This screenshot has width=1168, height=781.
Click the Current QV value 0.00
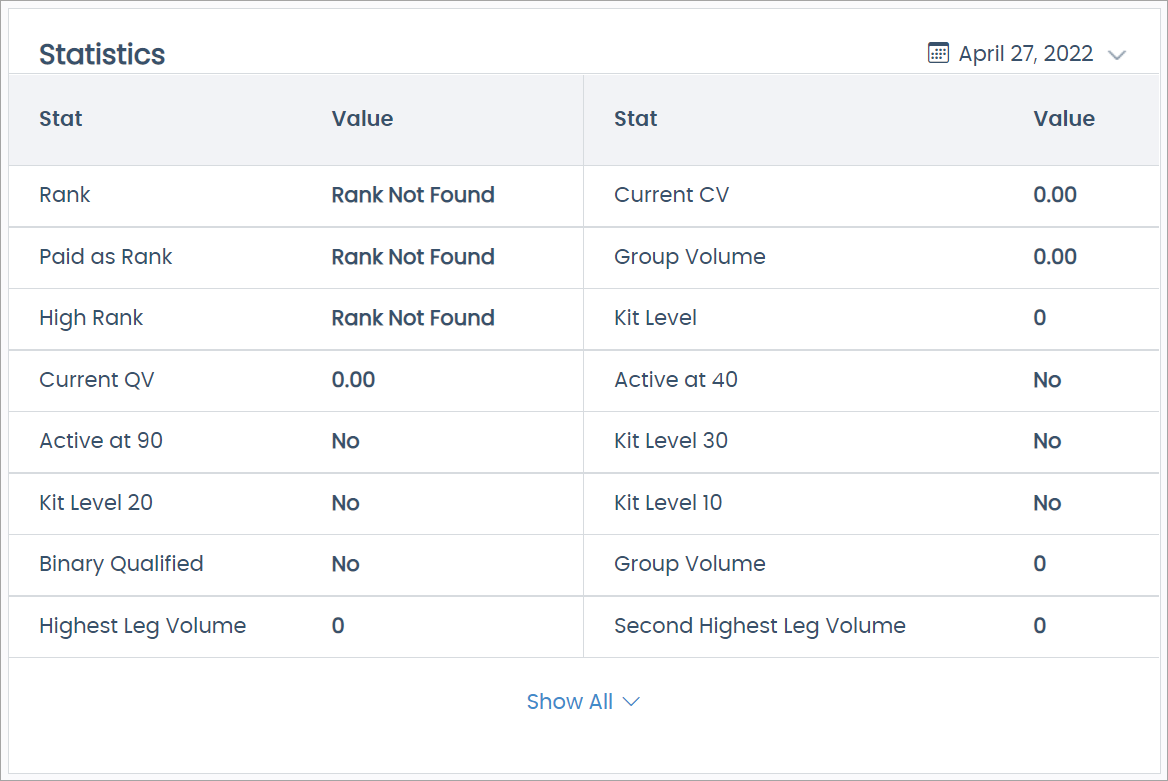pyautogui.click(x=353, y=380)
